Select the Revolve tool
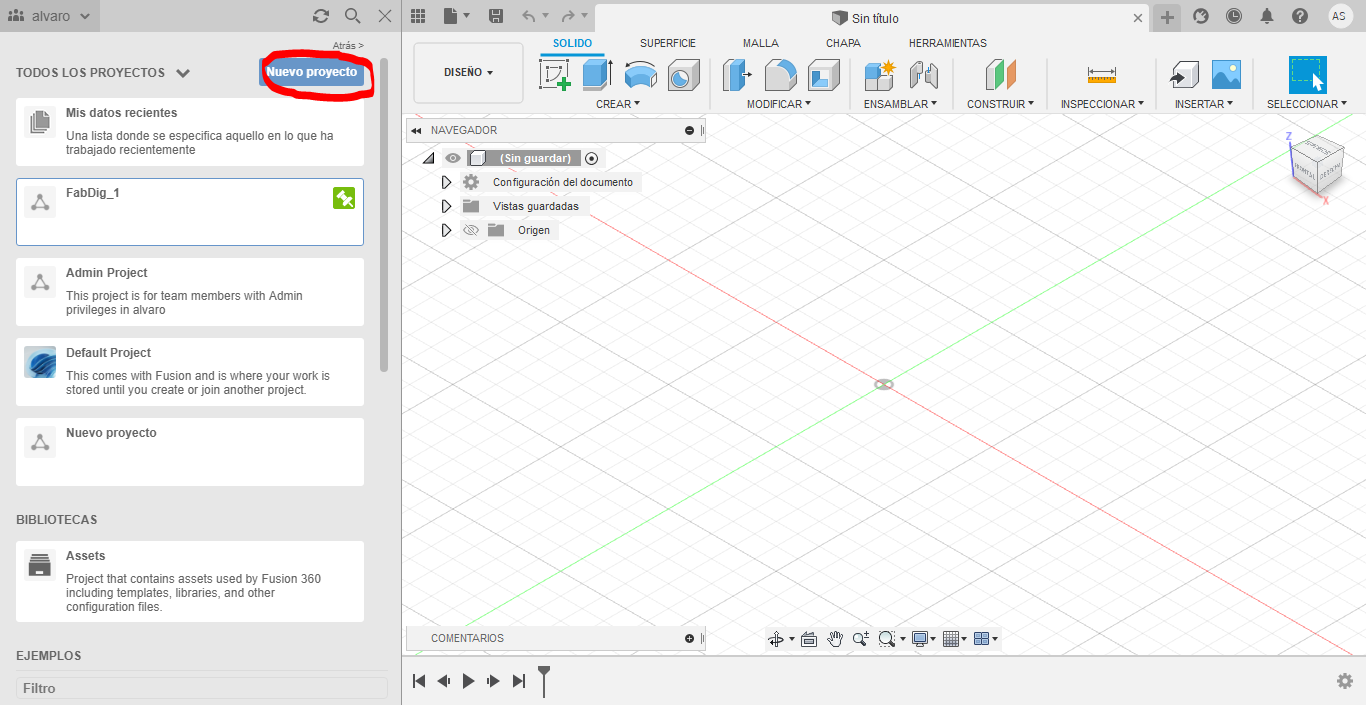 640,75
